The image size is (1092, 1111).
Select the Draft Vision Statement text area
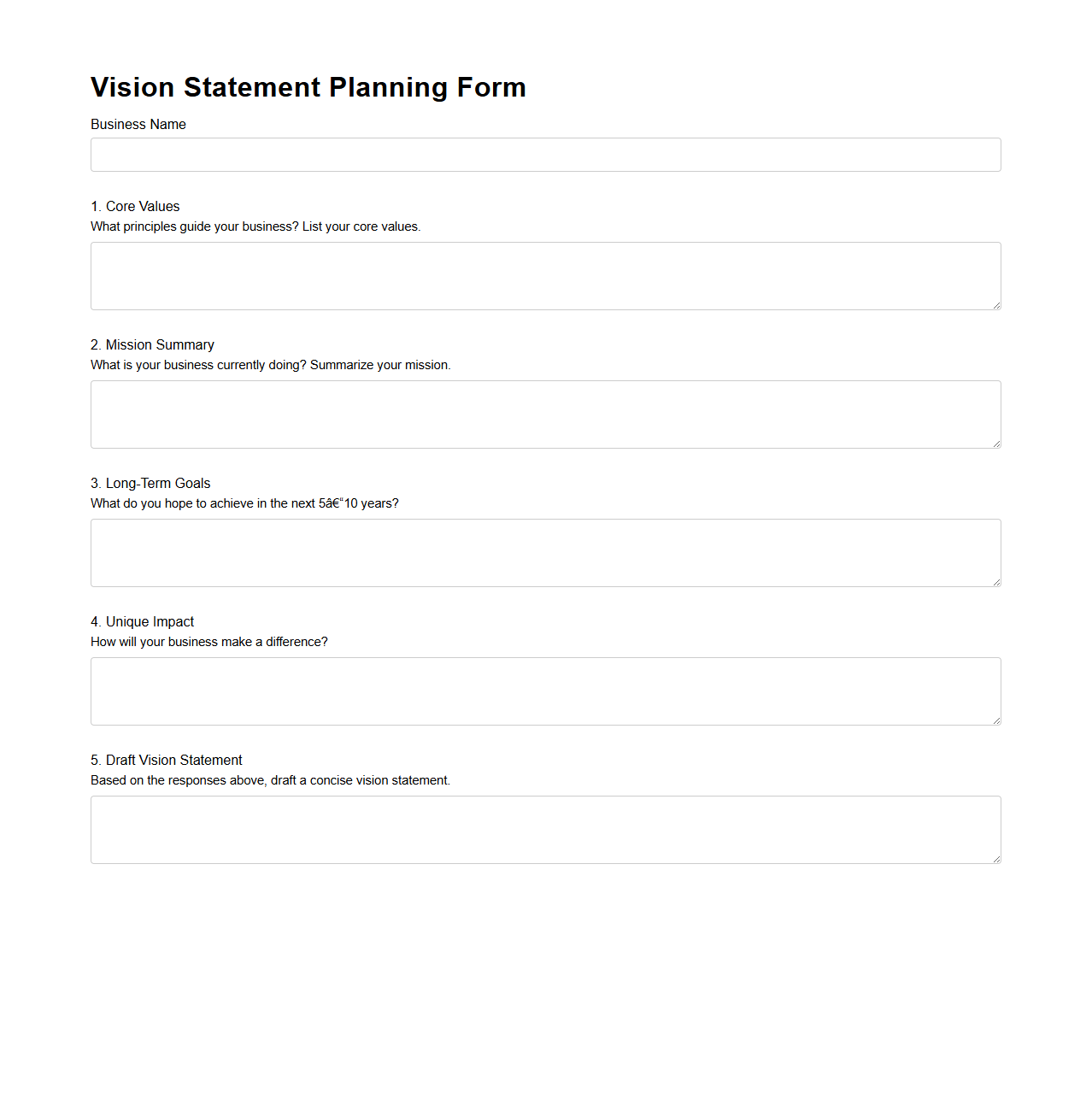(x=545, y=829)
